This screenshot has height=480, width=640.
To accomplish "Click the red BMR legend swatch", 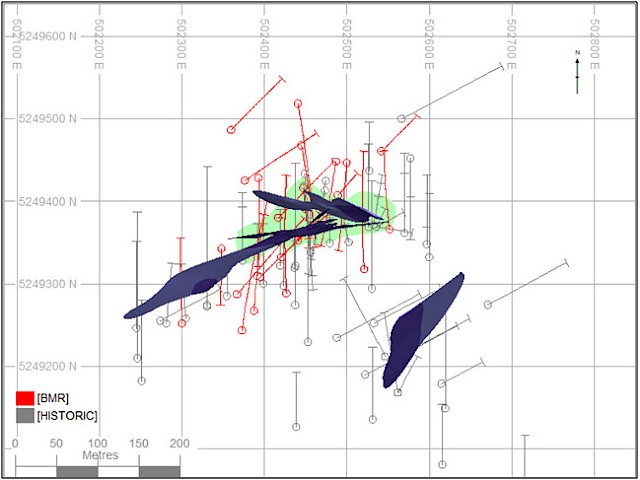I will 26,399.
